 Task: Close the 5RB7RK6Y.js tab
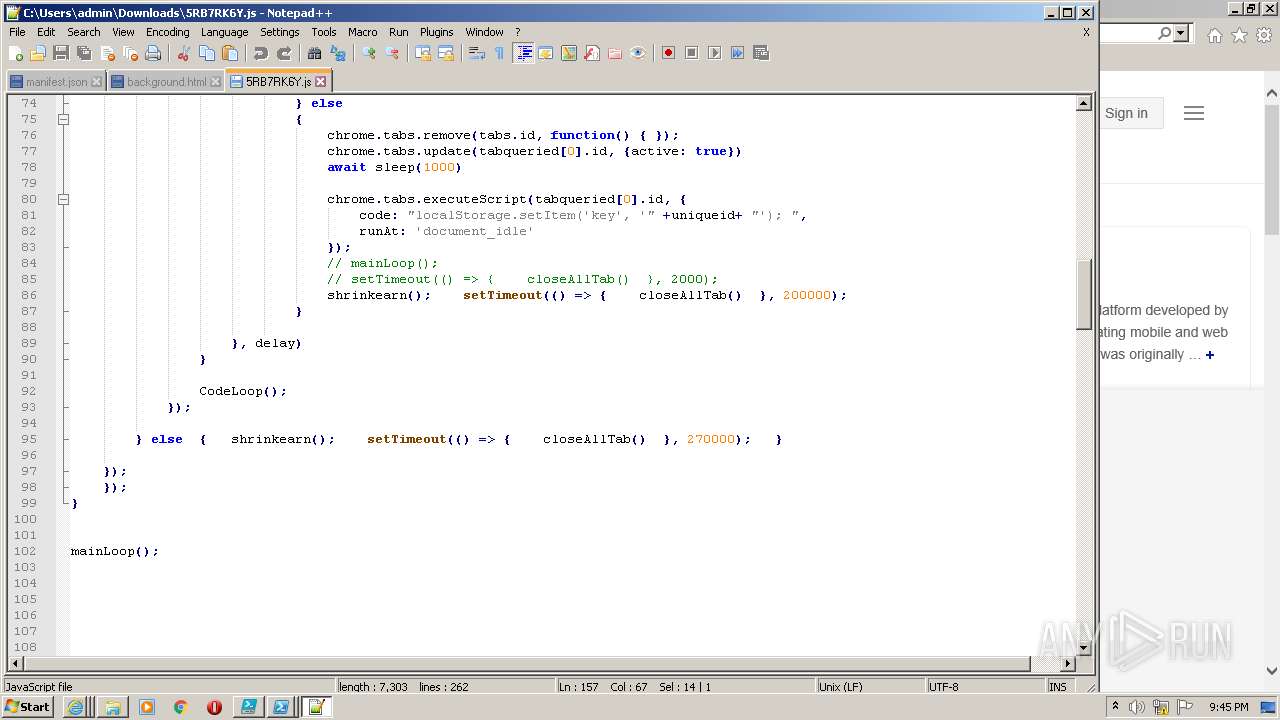point(321,82)
